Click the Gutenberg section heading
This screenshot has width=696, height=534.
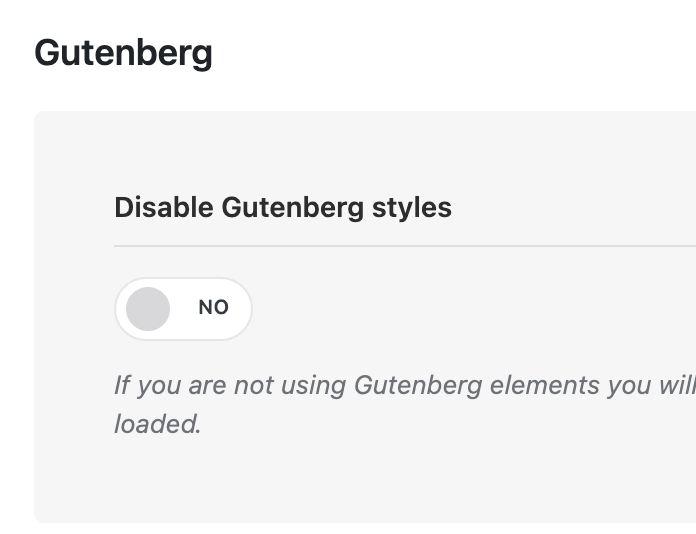123,53
